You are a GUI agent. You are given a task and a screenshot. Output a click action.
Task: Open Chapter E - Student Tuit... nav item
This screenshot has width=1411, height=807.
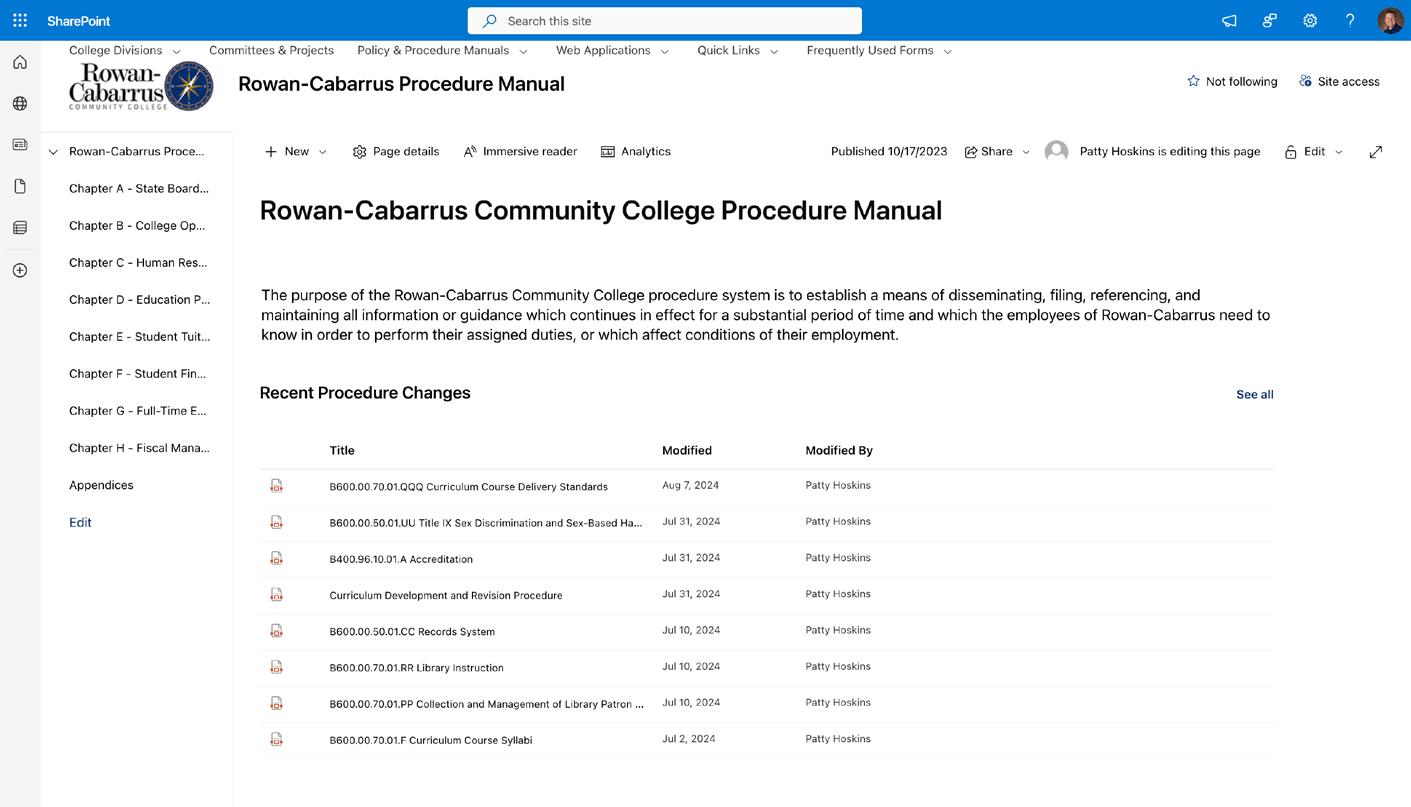click(139, 336)
